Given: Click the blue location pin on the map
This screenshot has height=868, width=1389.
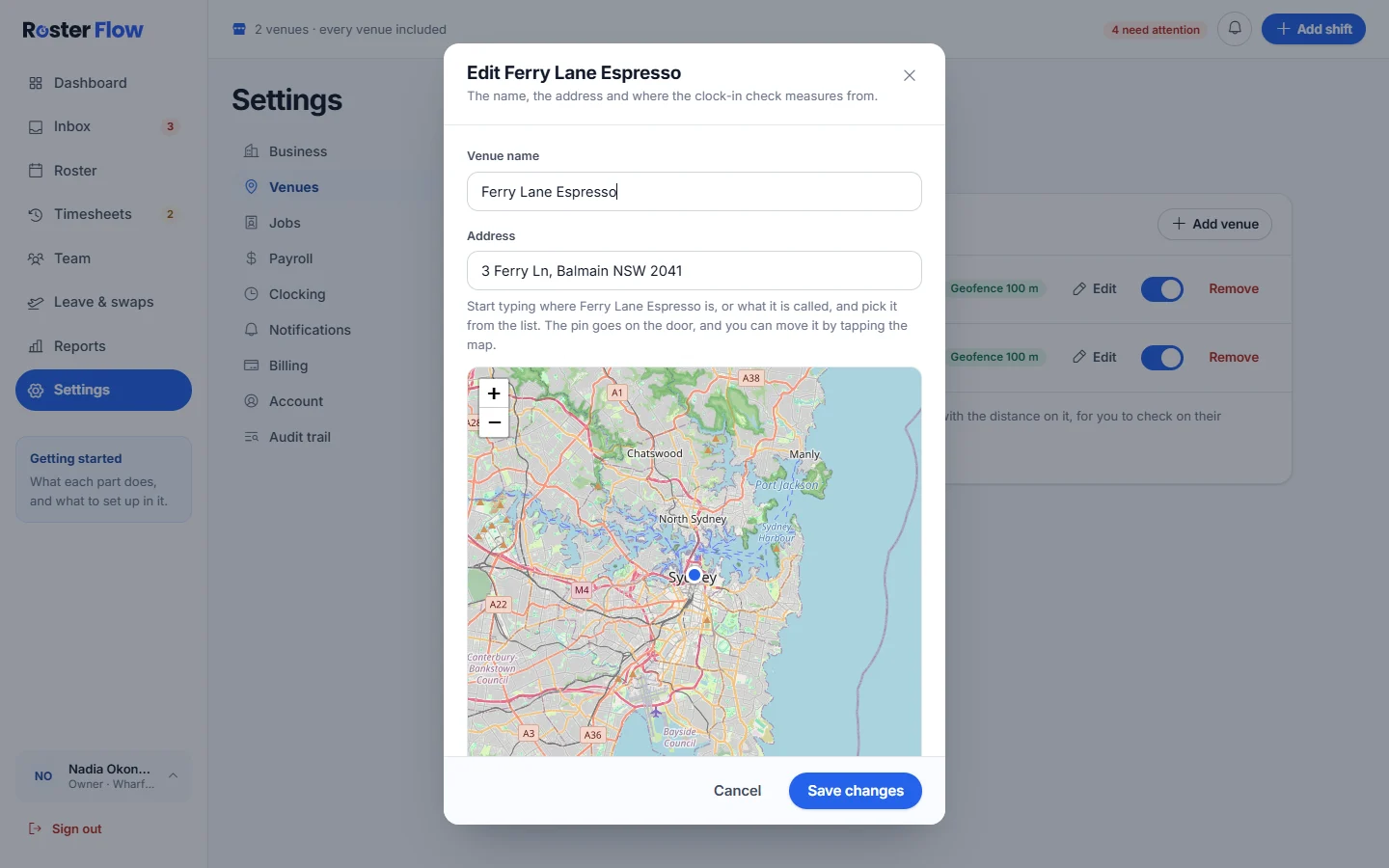Looking at the screenshot, I should click(x=694, y=575).
